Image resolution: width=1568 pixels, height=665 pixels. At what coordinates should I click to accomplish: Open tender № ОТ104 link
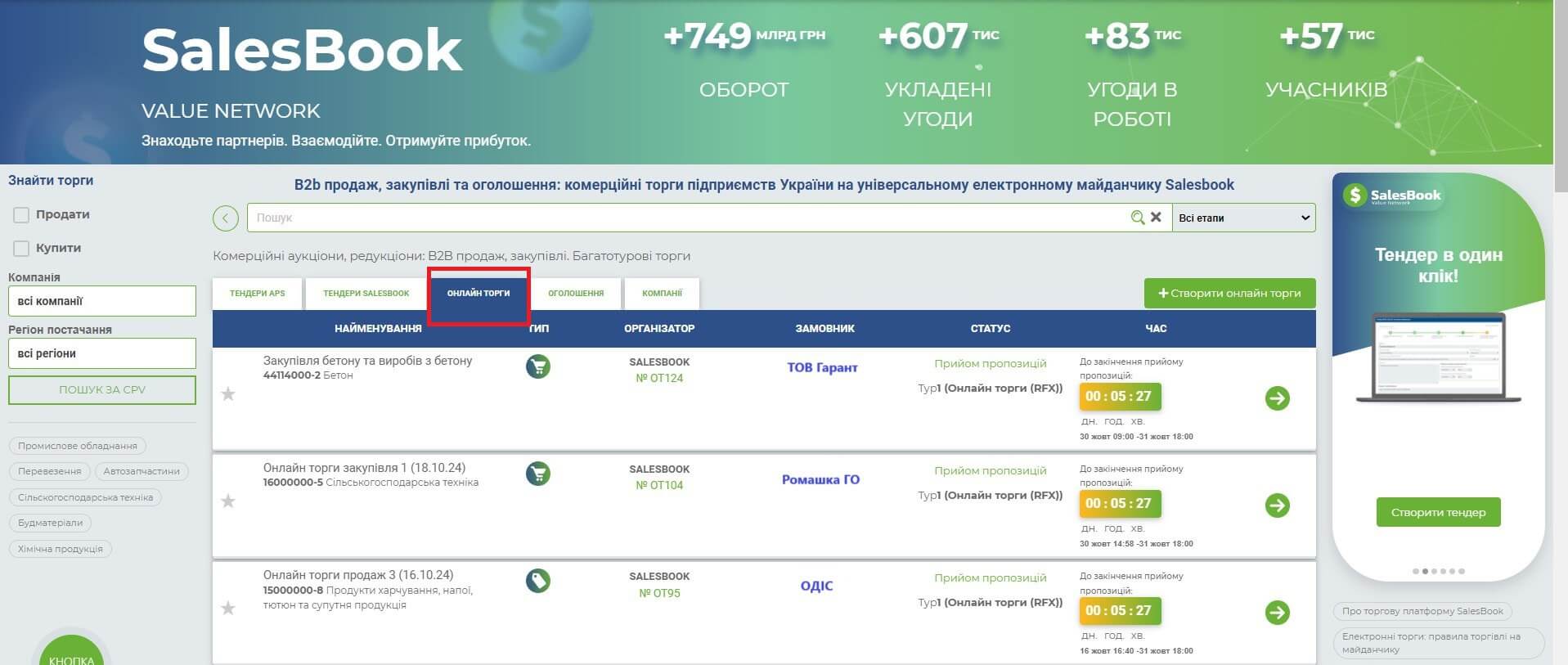[x=659, y=486]
